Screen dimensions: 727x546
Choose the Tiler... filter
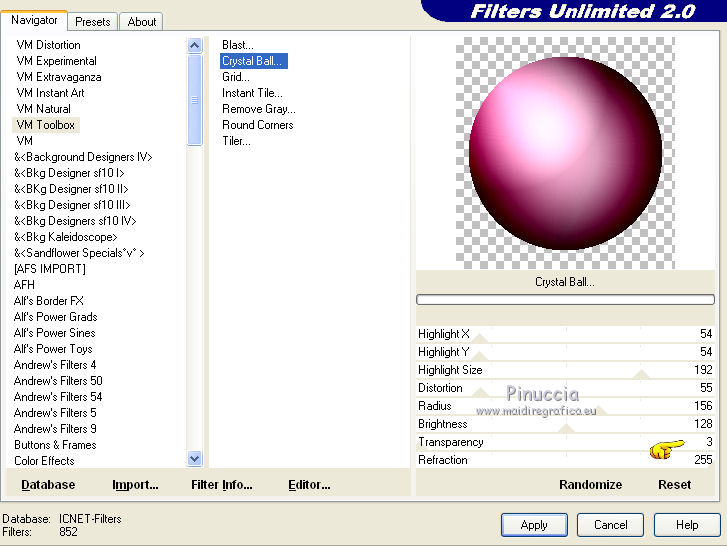pos(236,141)
